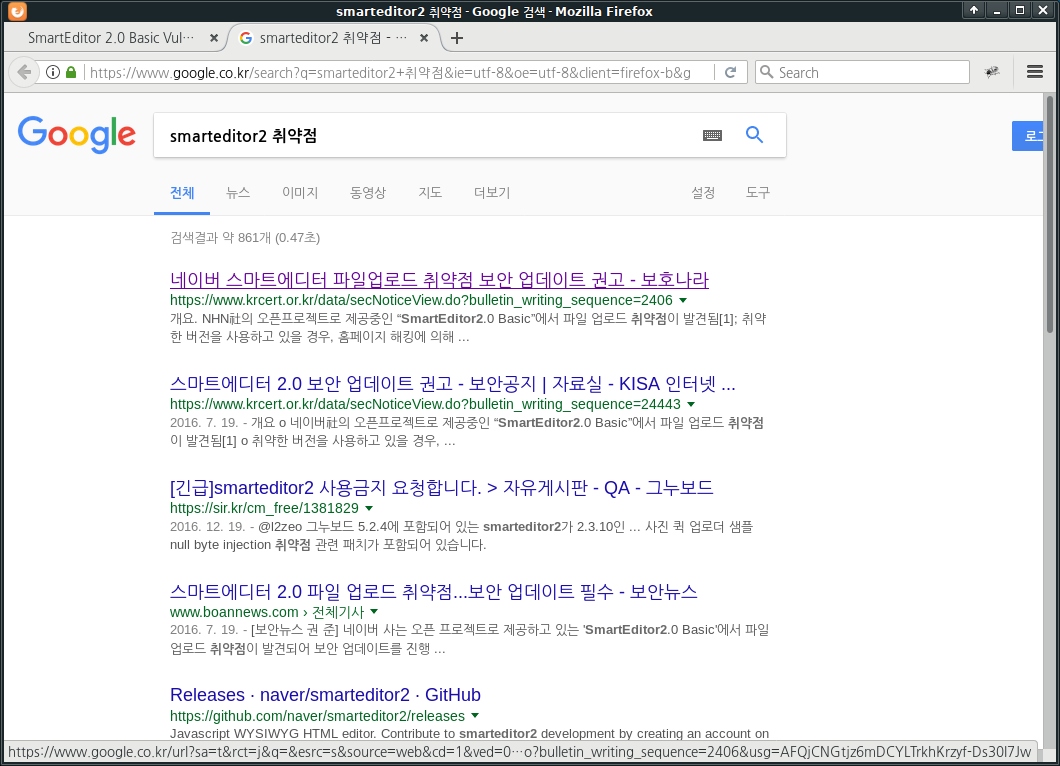Open Google's on-screen keyboard icon
The height and width of the screenshot is (766, 1060).
click(712, 135)
